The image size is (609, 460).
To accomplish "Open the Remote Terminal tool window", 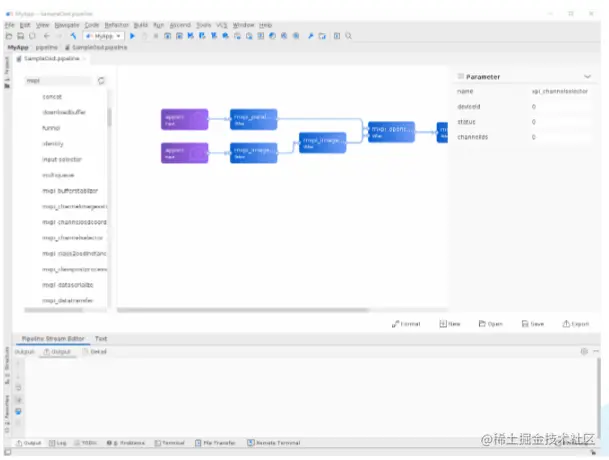I will (274, 443).
